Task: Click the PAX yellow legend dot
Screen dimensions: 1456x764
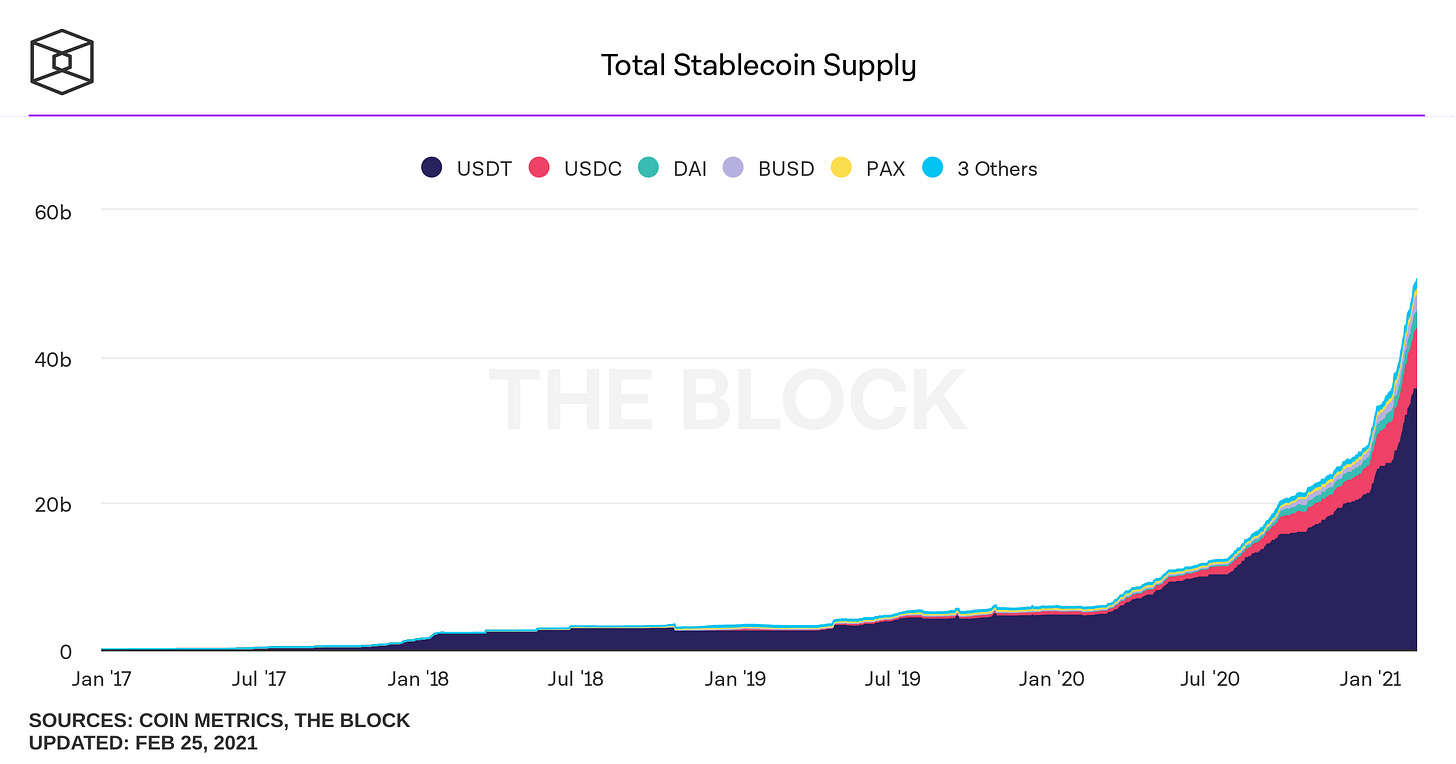Action: tap(842, 168)
